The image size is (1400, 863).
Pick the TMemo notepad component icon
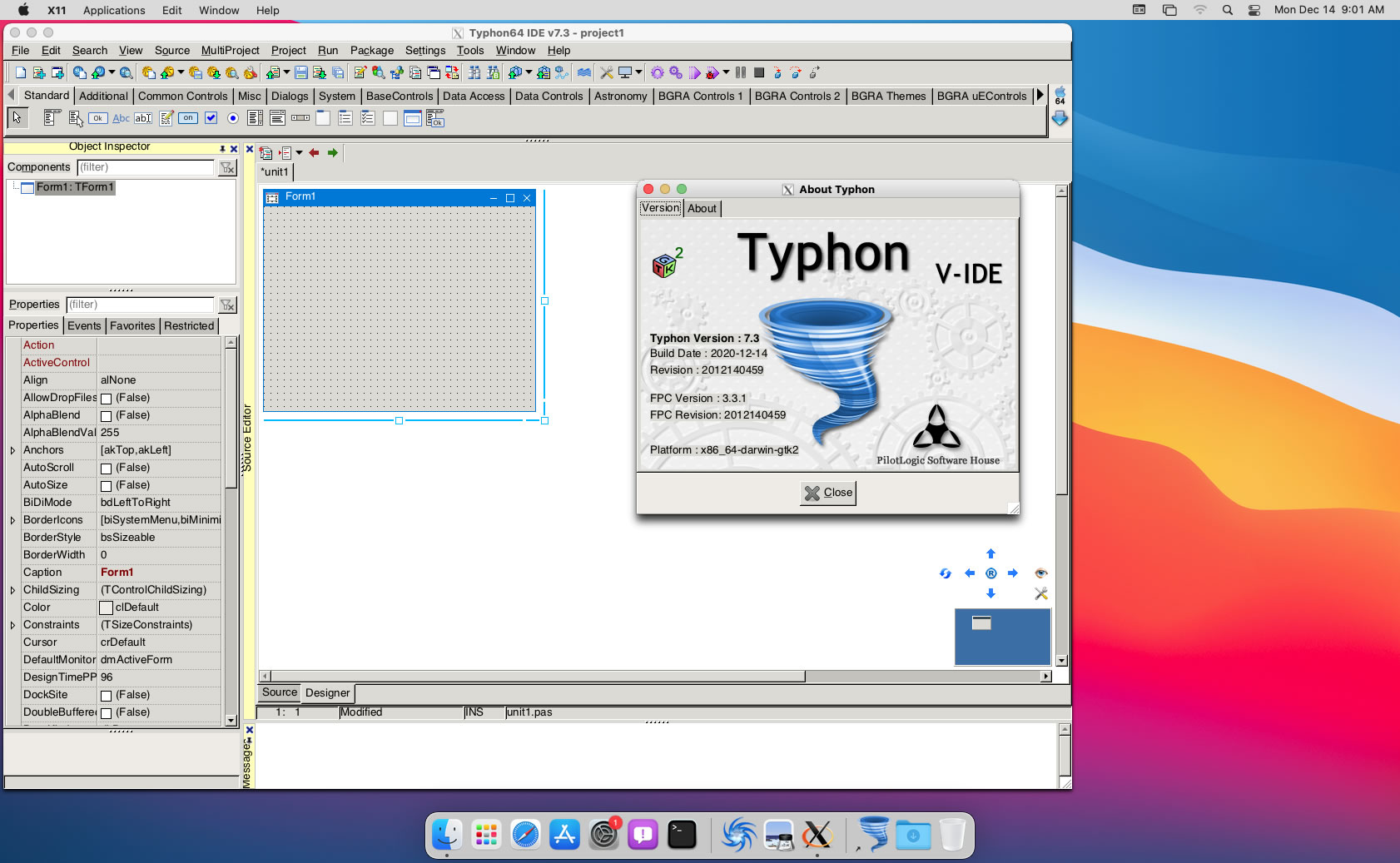pos(166,118)
